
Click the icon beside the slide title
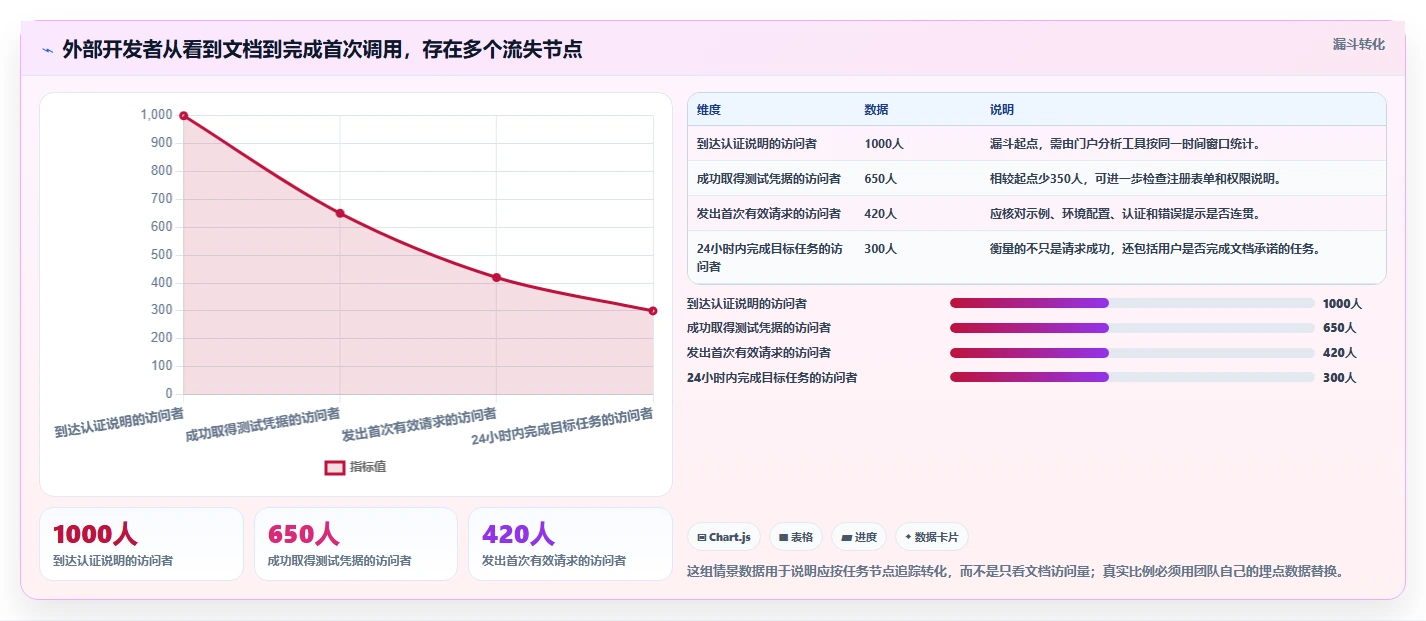coord(47,50)
